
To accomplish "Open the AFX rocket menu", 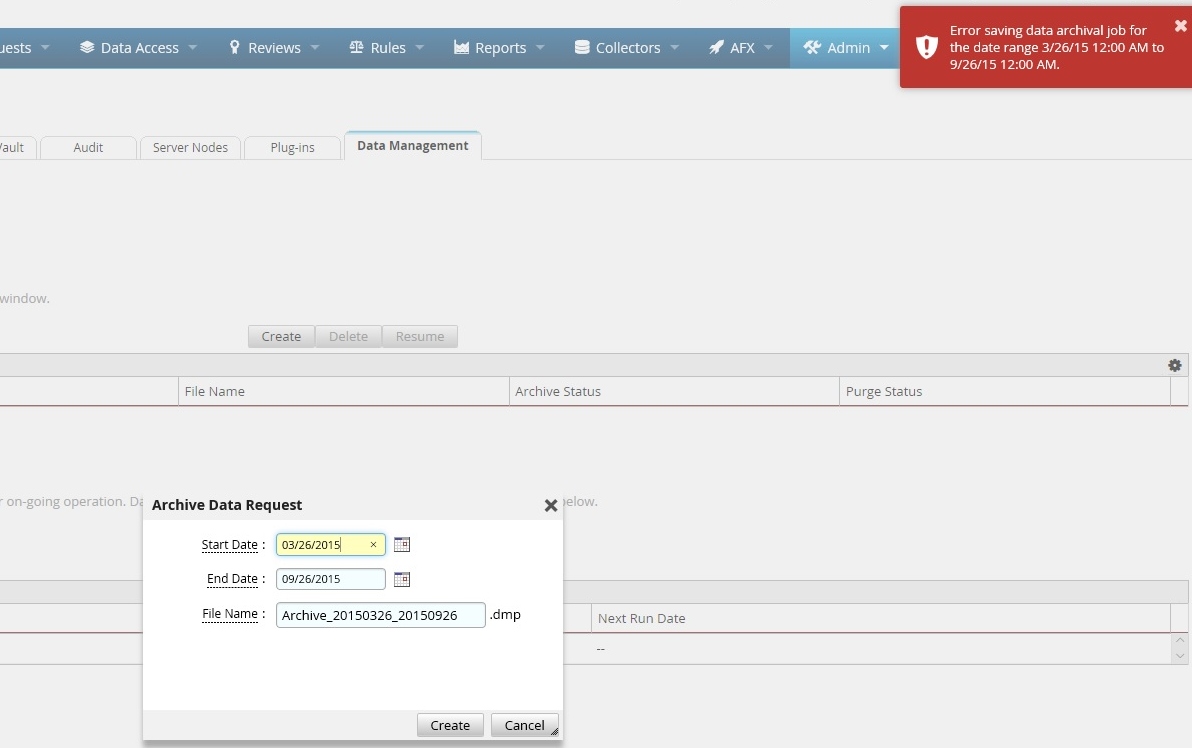I will 741,48.
